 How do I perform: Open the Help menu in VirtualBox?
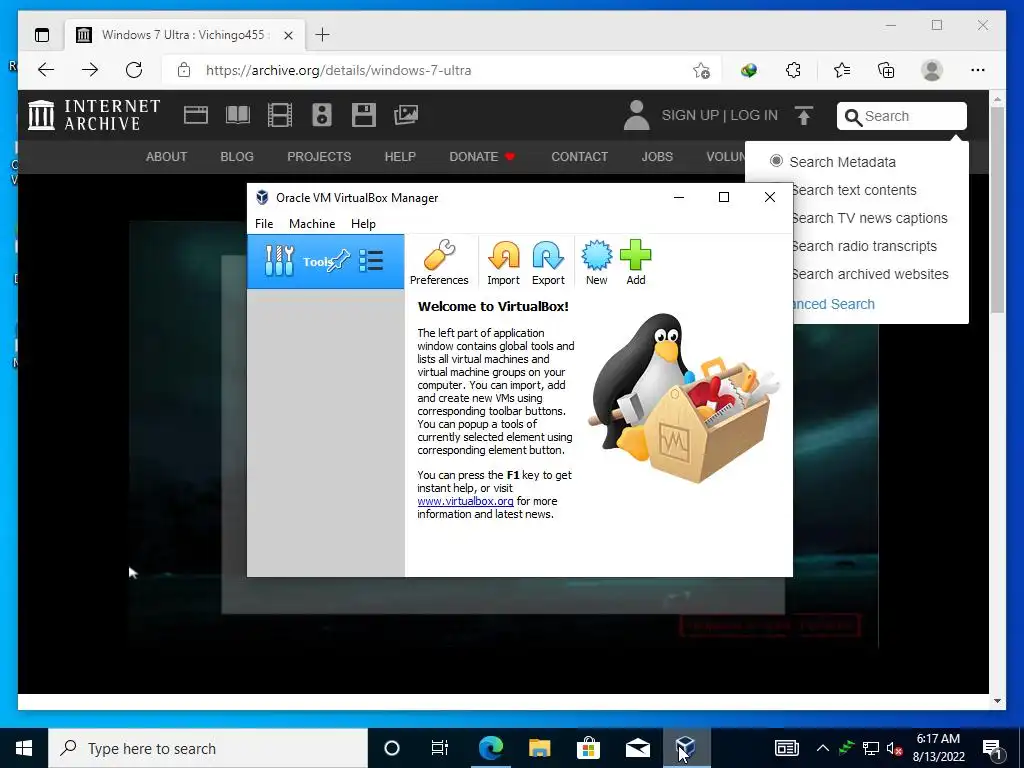click(363, 223)
